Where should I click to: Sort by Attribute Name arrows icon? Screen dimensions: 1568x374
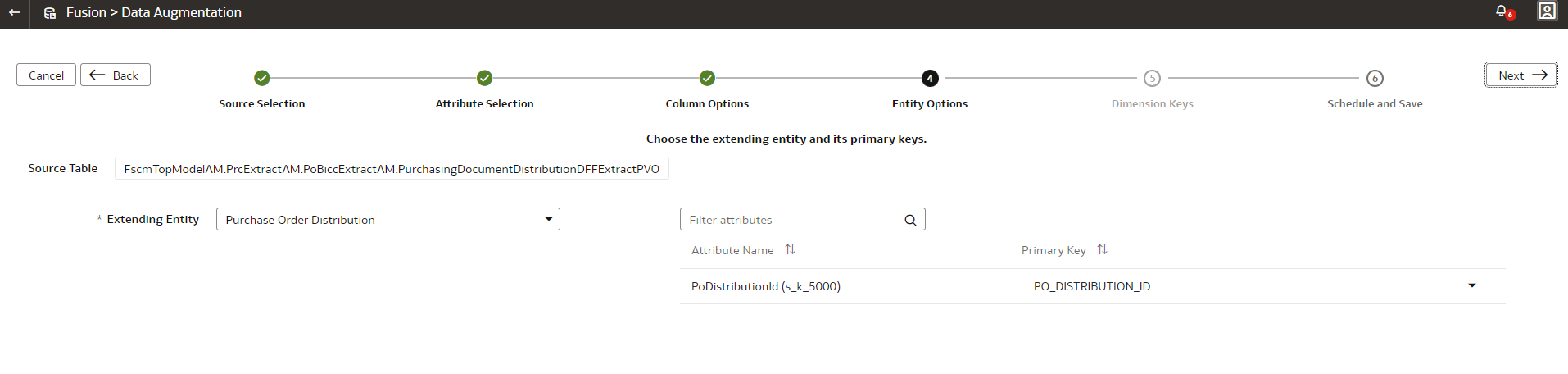[790, 249]
